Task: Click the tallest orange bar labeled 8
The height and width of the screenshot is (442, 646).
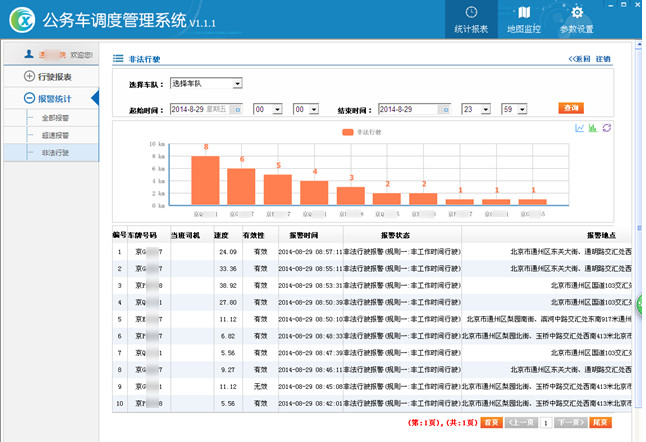Action: point(206,180)
